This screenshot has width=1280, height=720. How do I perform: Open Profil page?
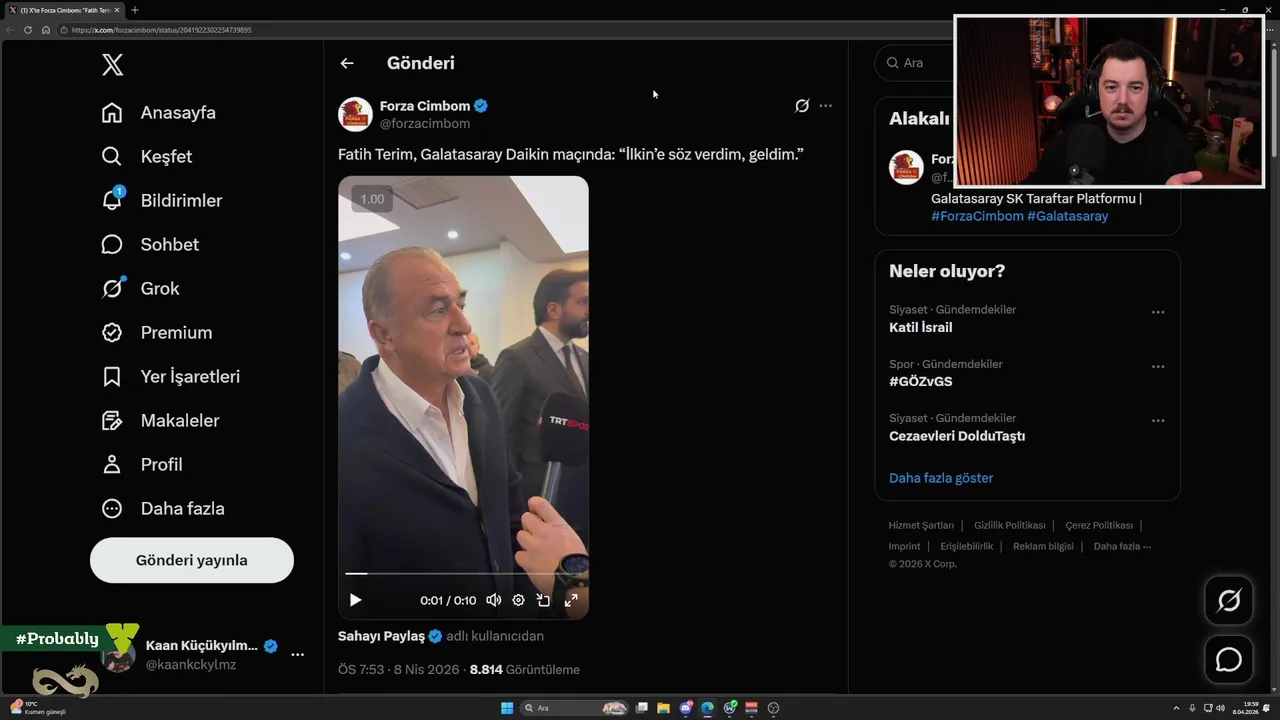click(x=141, y=465)
